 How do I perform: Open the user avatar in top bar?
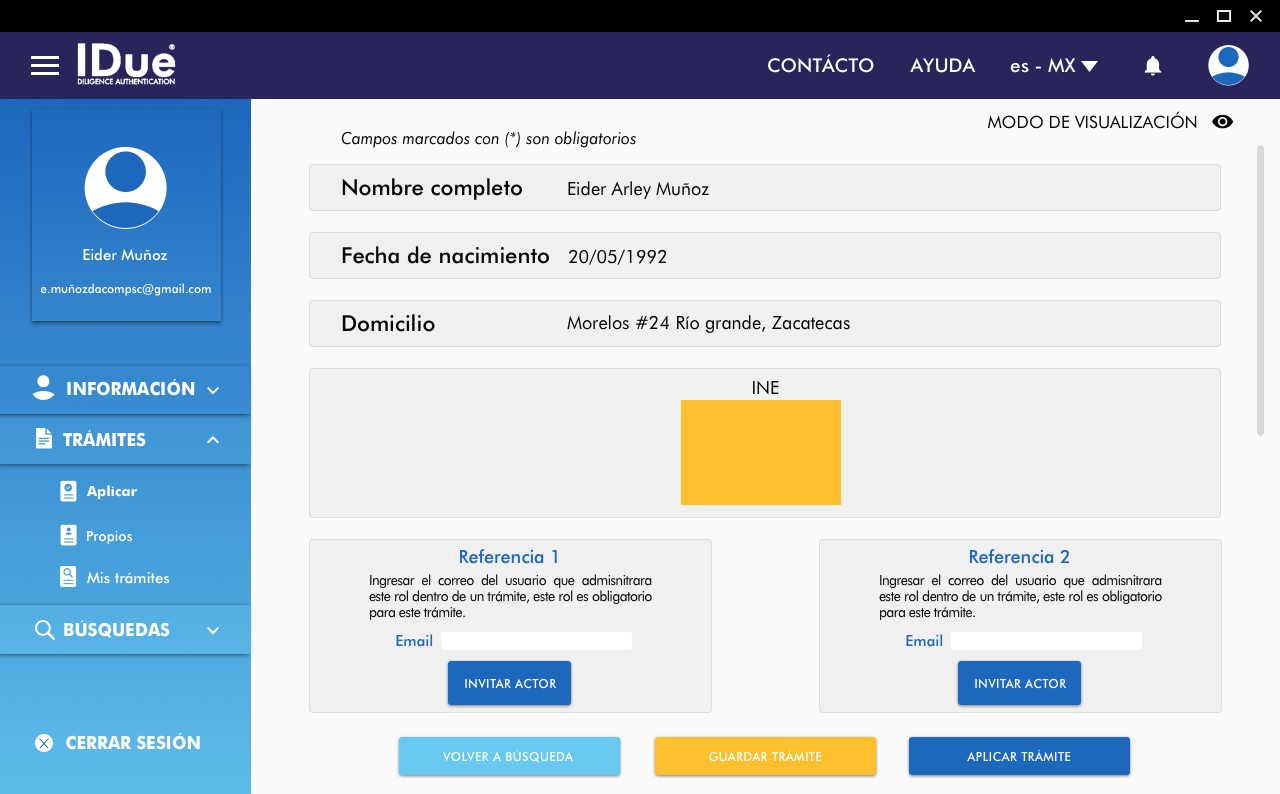(x=1228, y=66)
